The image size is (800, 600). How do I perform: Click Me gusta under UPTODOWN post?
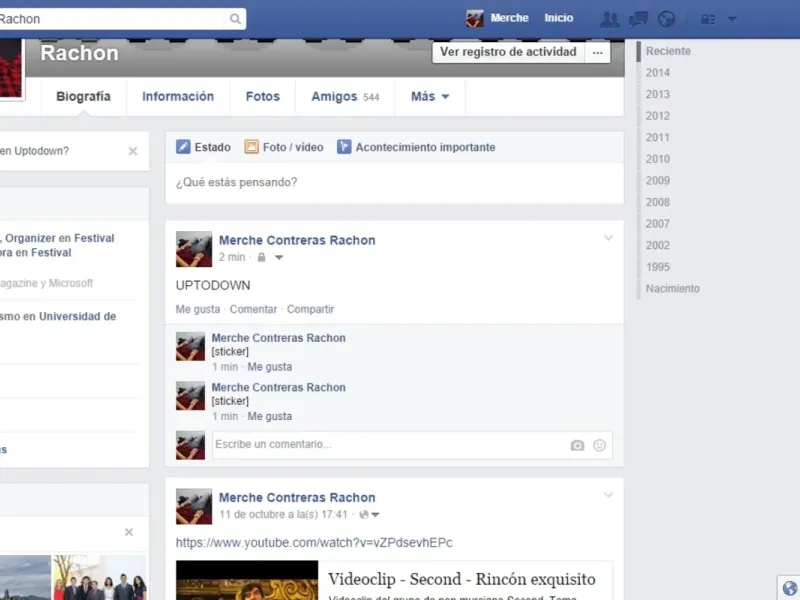coord(197,309)
